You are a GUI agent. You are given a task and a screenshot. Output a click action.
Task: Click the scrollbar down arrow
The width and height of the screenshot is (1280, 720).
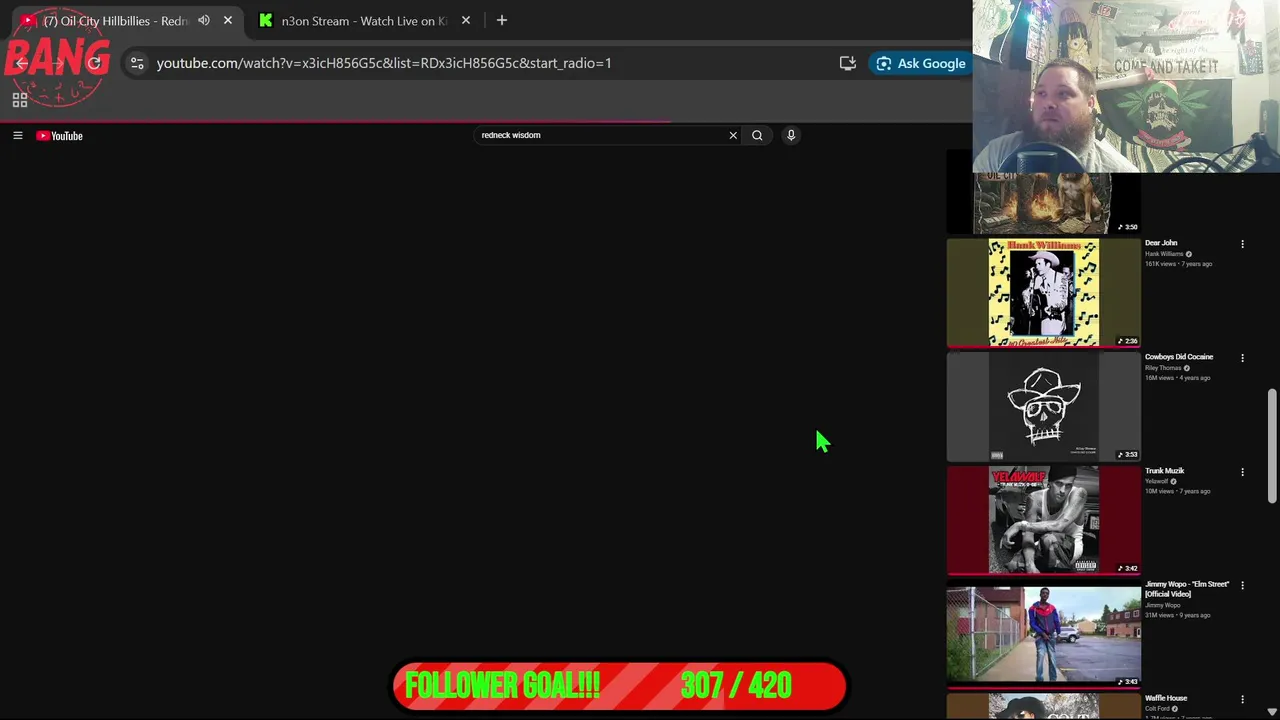pyautogui.click(x=1272, y=712)
